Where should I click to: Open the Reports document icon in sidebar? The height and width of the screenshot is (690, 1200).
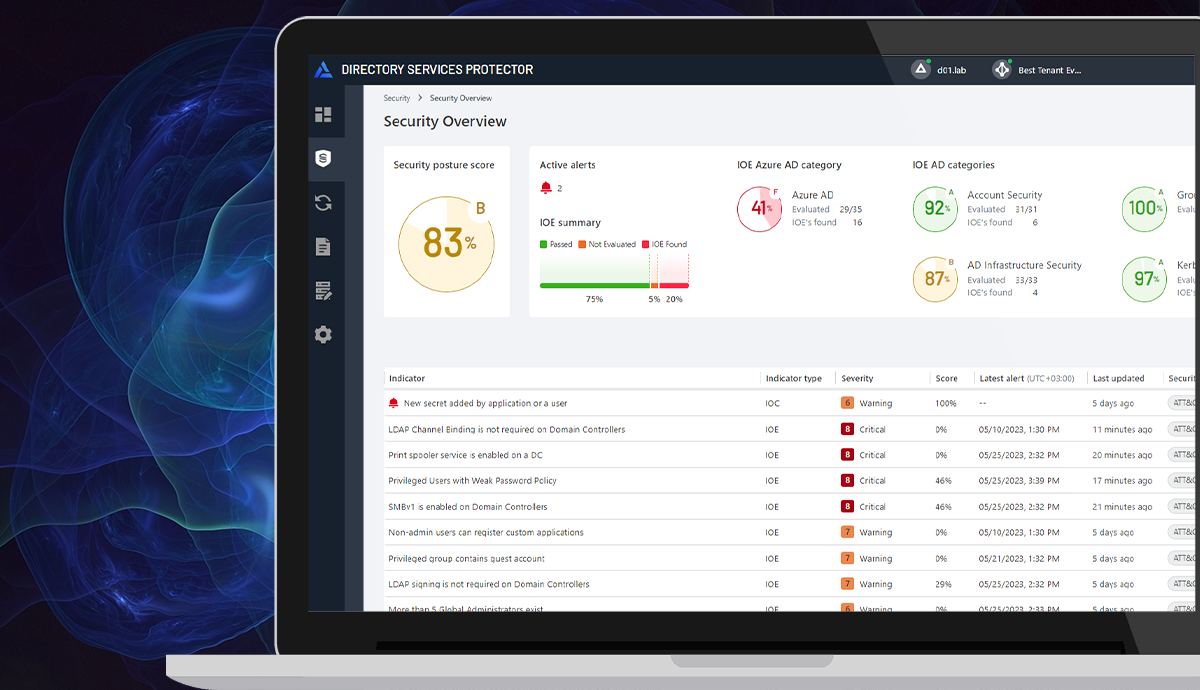(323, 246)
